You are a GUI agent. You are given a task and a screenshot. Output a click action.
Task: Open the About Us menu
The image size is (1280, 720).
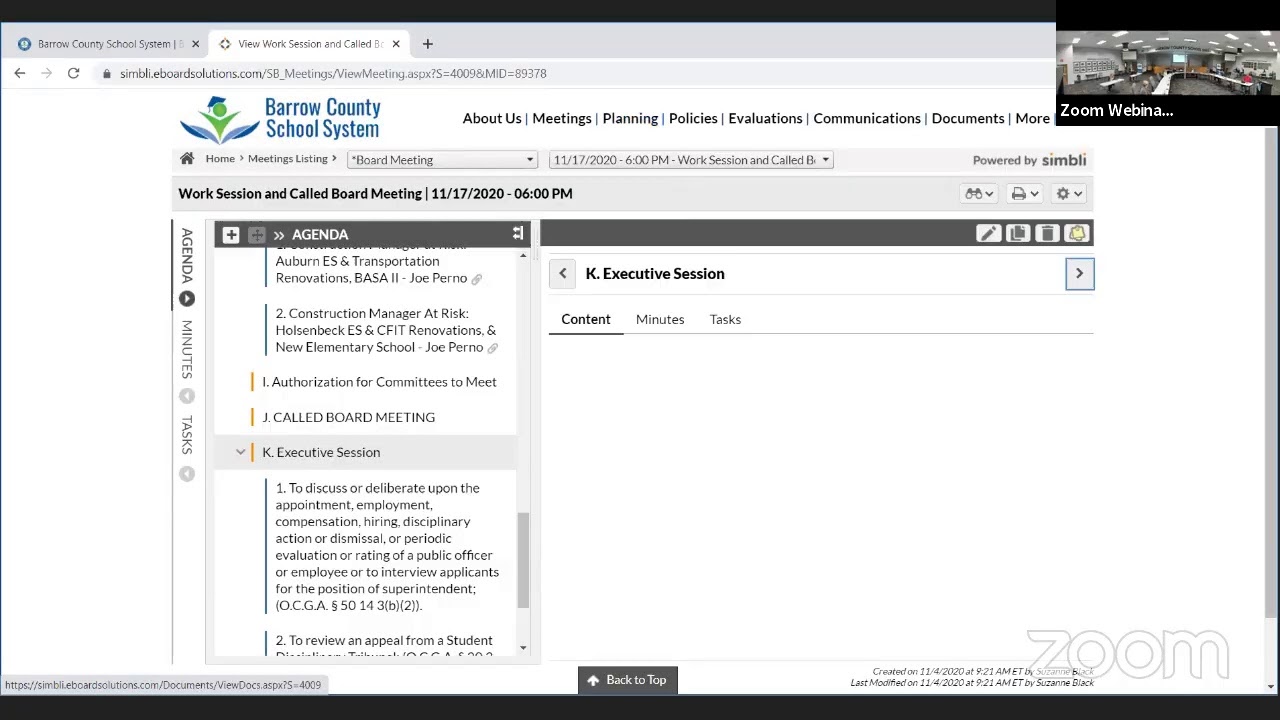point(492,118)
